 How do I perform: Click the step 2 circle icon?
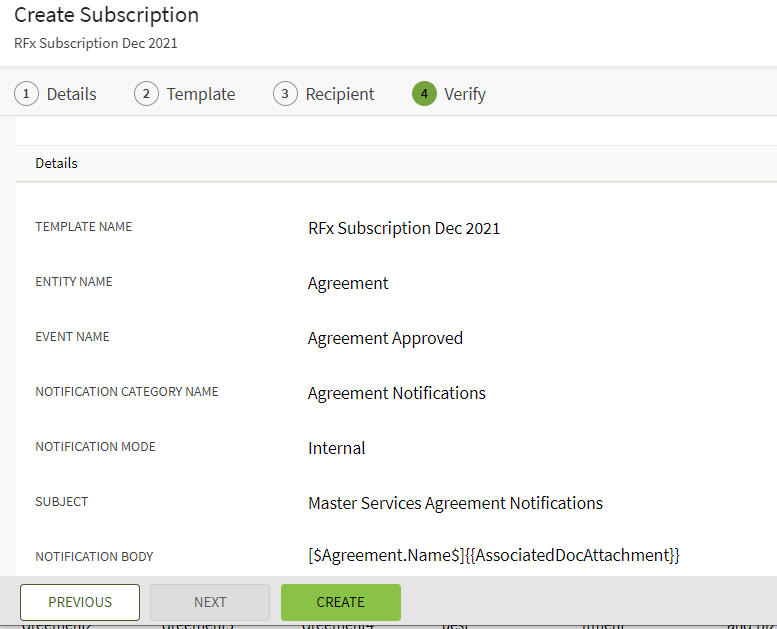point(147,94)
